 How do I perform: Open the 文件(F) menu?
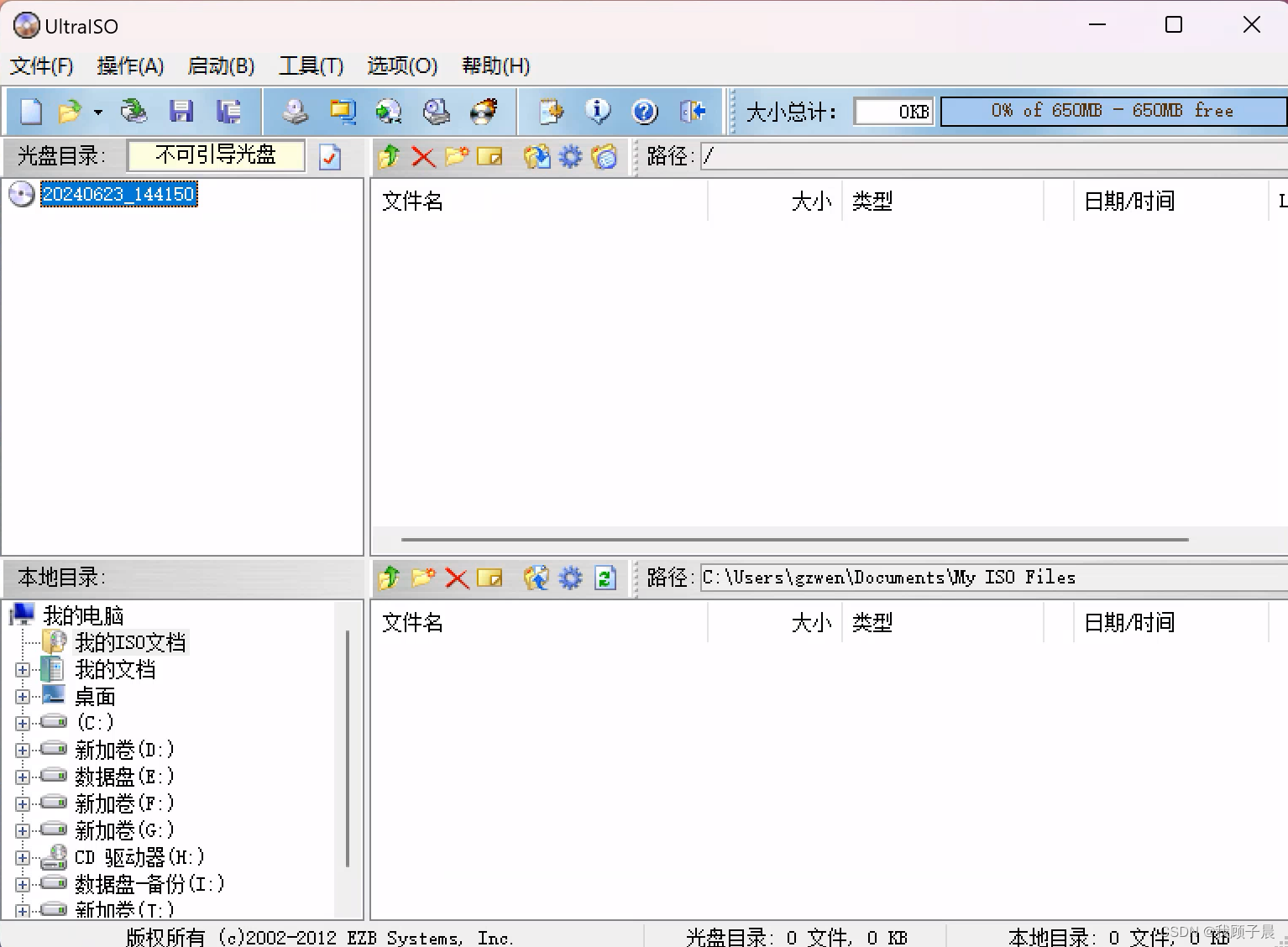(x=41, y=65)
